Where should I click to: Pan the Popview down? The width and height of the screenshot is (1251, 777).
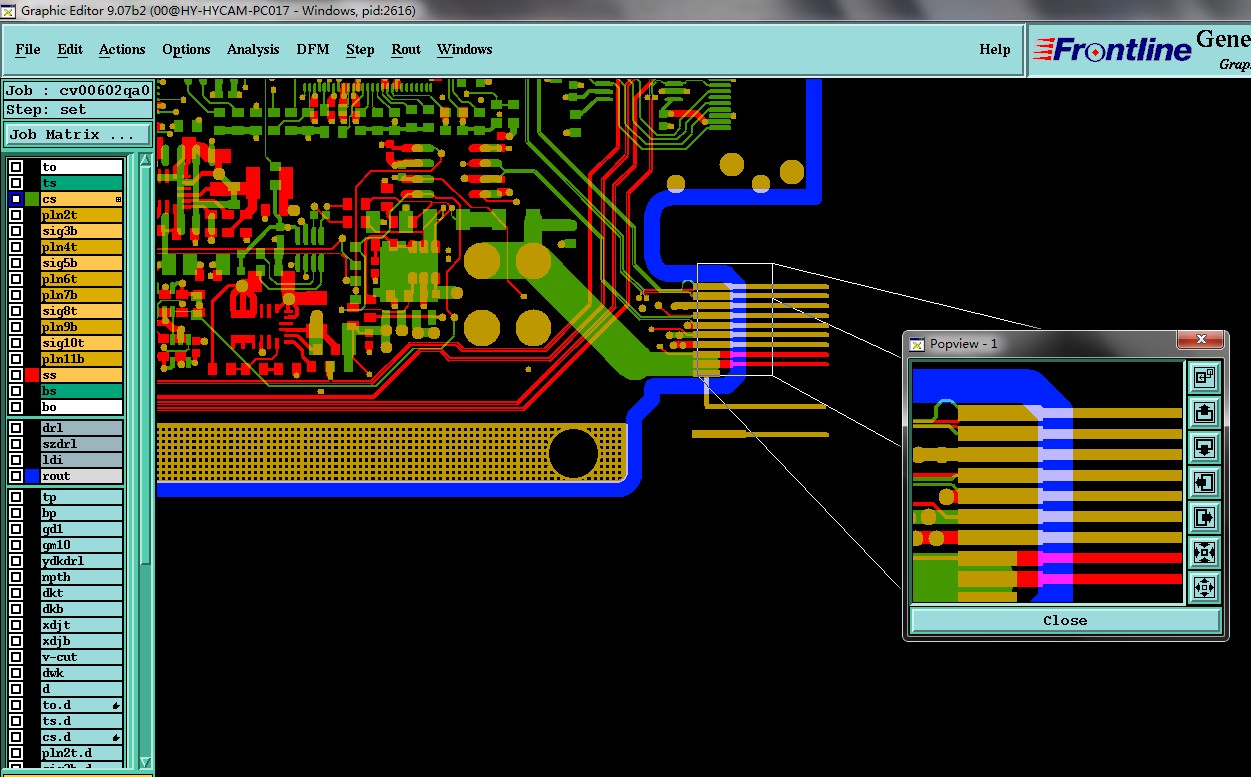pyautogui.click(x=1204, y=447)
